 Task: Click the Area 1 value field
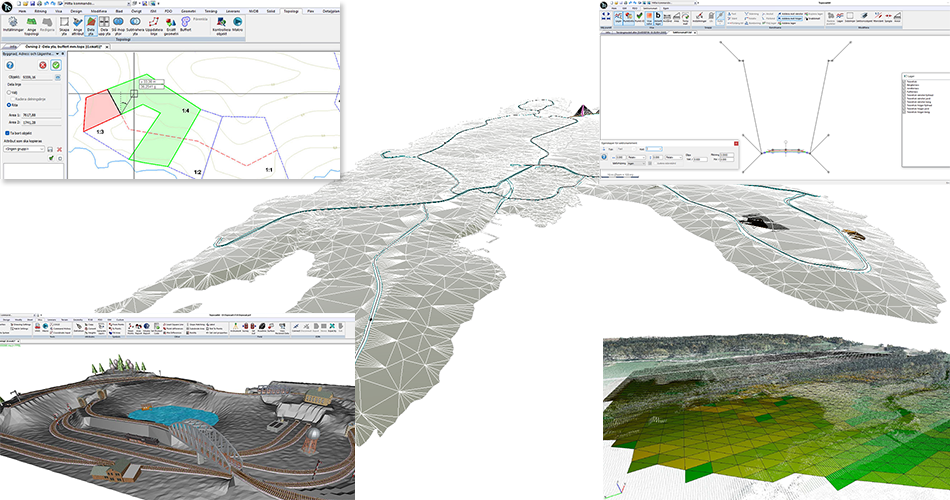[42, 115]
